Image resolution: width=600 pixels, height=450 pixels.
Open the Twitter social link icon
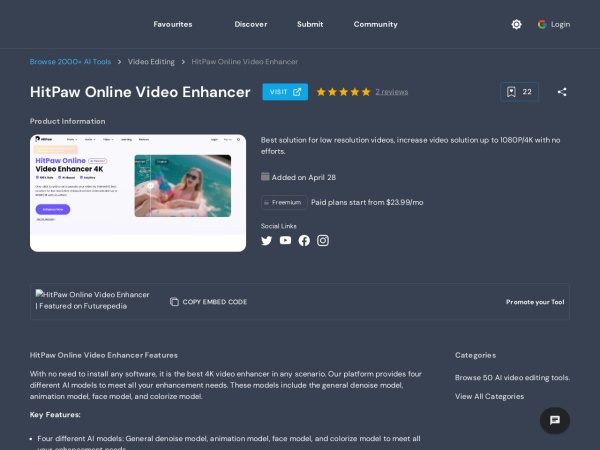(267, 240)
